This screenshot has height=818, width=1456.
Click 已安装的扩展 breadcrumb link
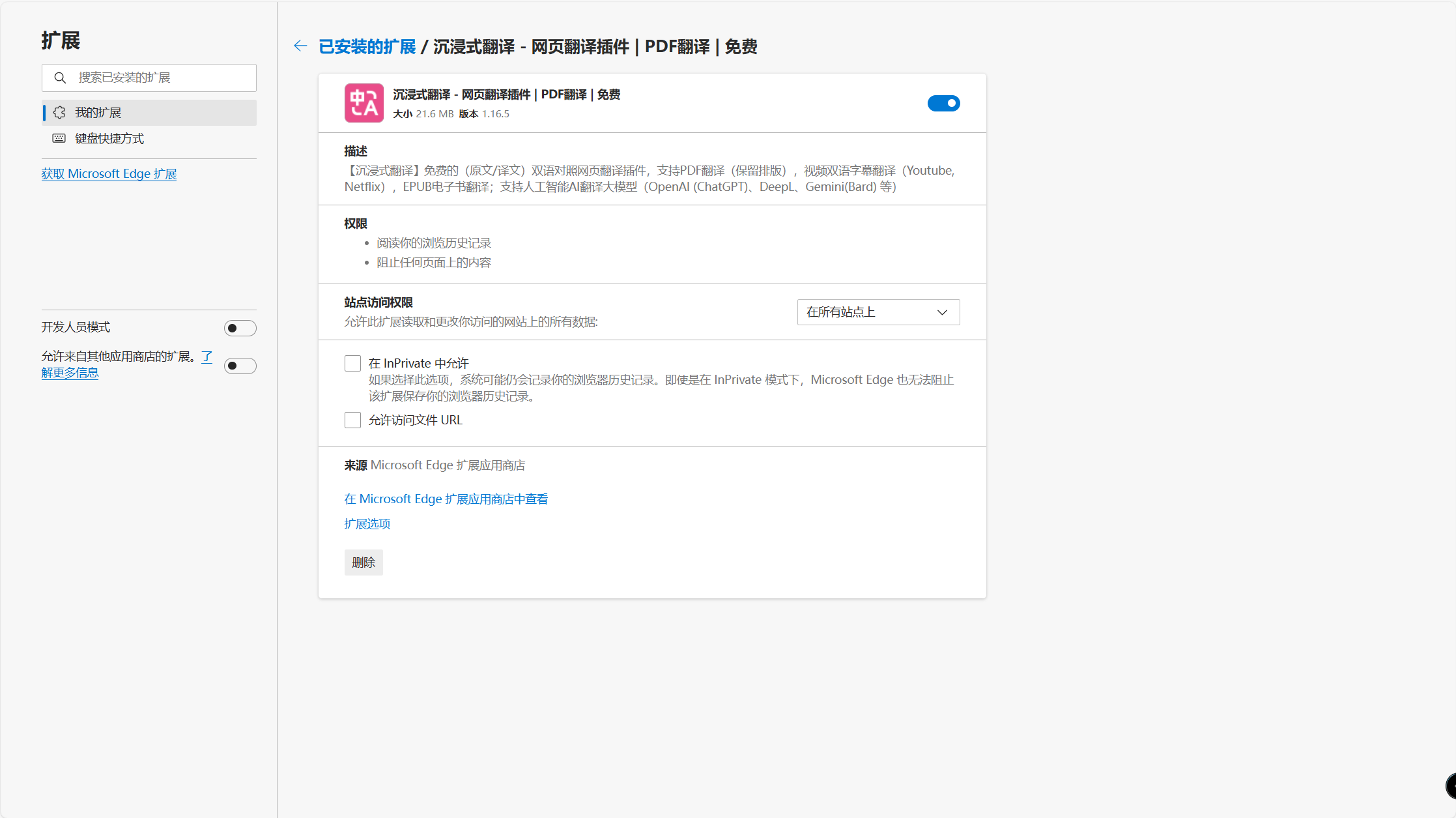pos(367,47)
